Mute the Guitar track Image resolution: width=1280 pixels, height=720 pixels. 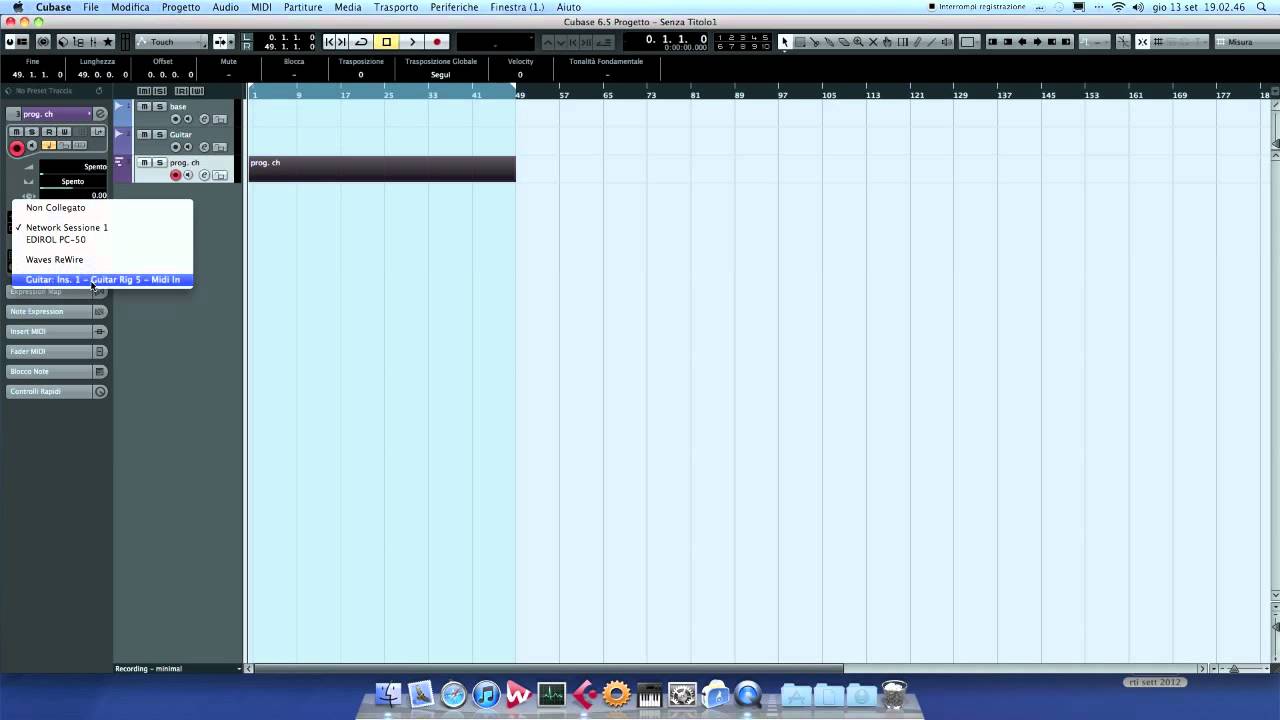(x=144, y=135)
